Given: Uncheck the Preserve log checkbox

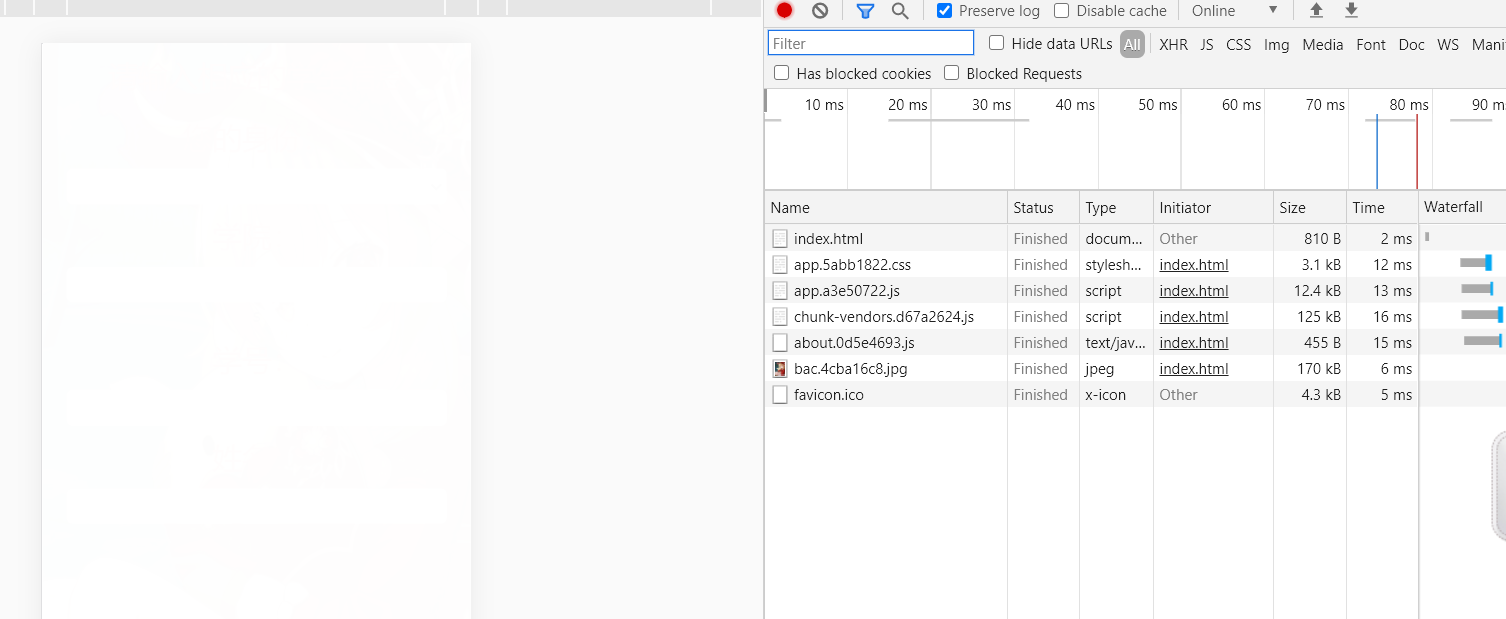Looking at the screenshot, I should click(x=945, y=11).
